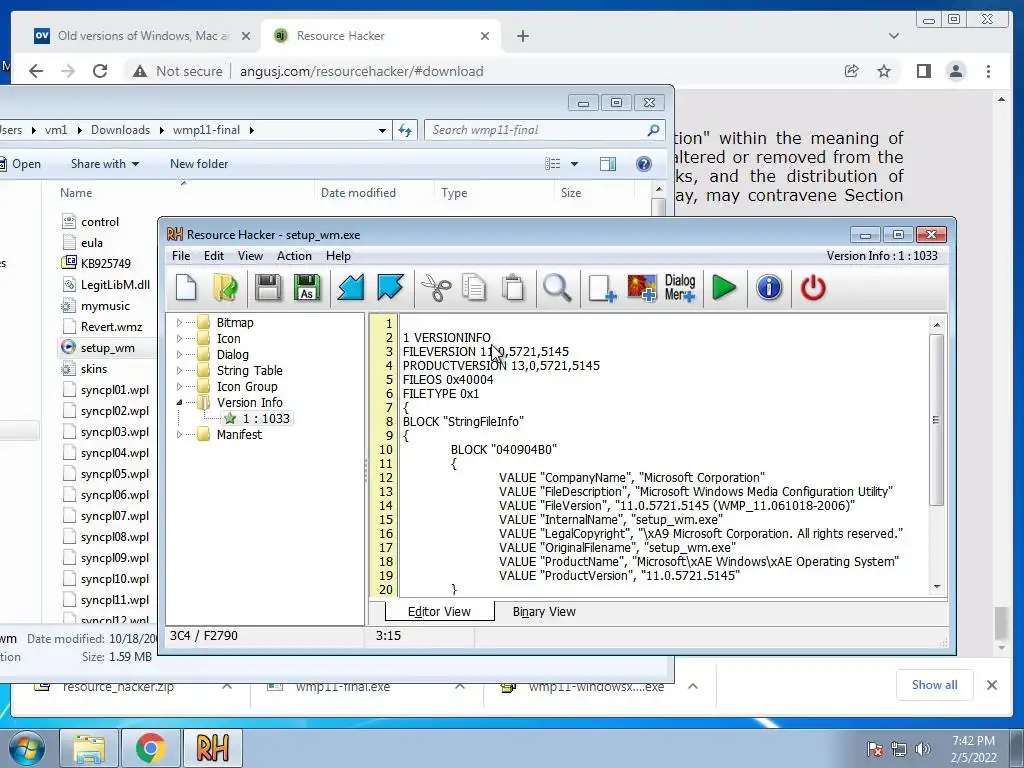Click the blue right-down arrow export icon
Viewport: 1024px width, 768px height.
coord(390,288)
